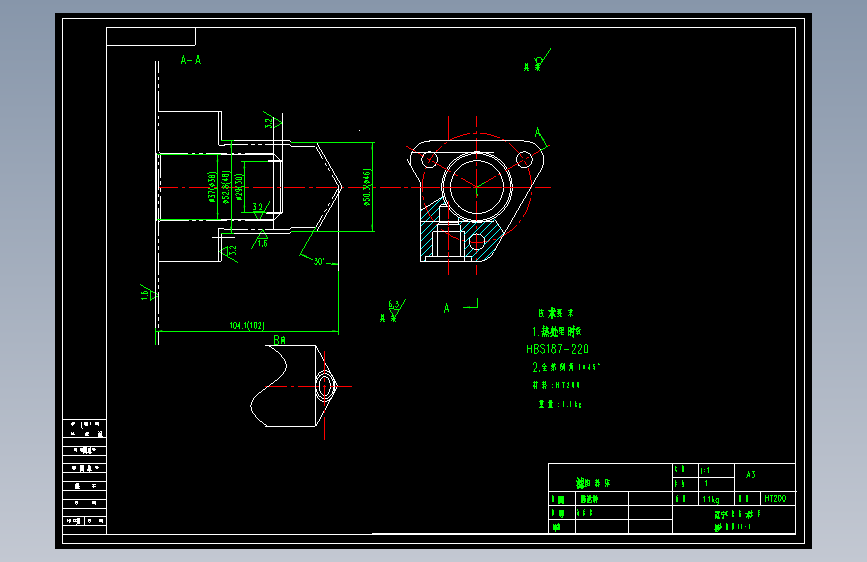Select the "HBS187-220" hardness note
This screenshot has width=867, height=562.
click(x=557, y=349)
